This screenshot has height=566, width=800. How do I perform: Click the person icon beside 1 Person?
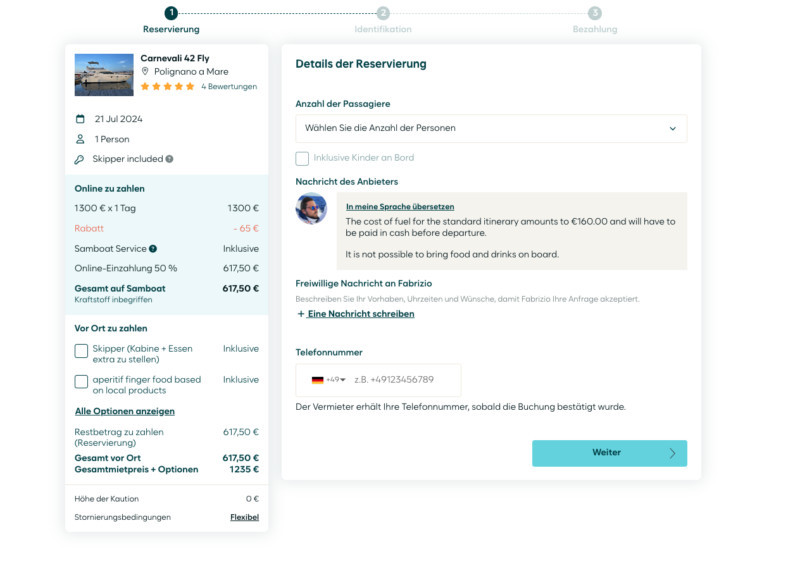pyautogui.click(x=80, y=139)
